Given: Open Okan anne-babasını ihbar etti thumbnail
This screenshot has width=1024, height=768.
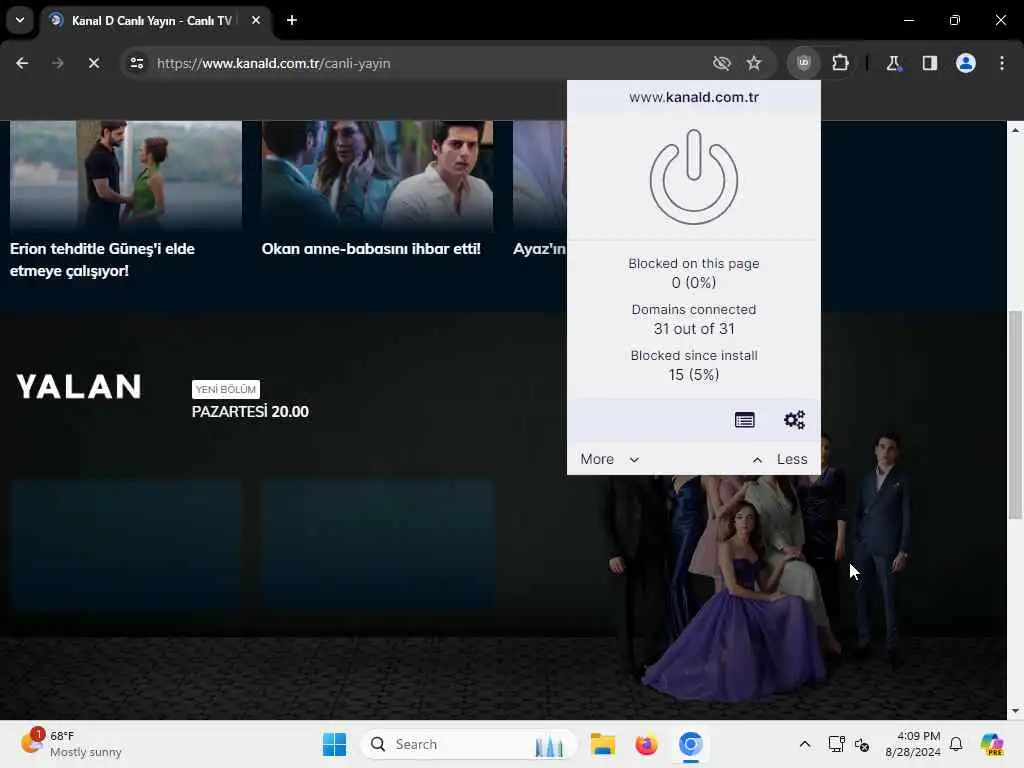Looking at the screenshot, I should click(377, 175).
